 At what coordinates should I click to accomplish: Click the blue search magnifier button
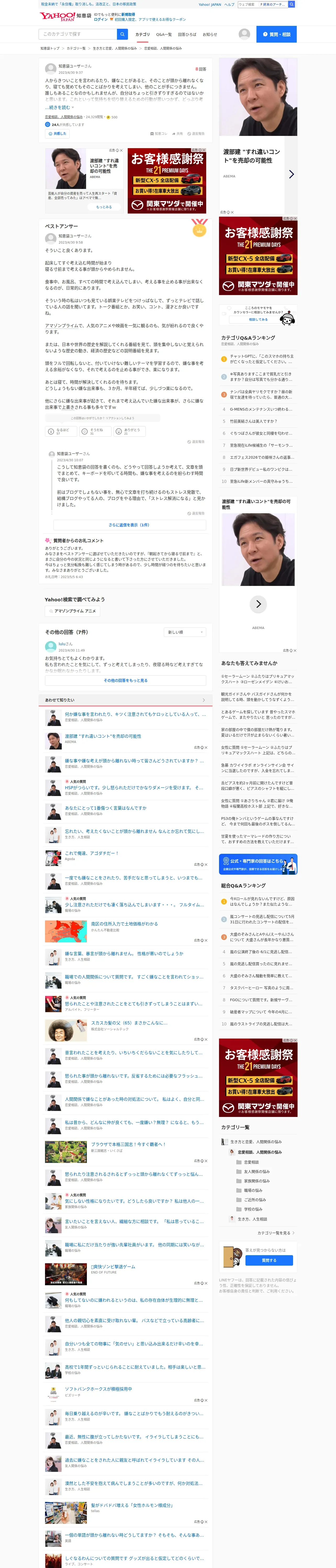pyautogui.click(x=122, y=34)
